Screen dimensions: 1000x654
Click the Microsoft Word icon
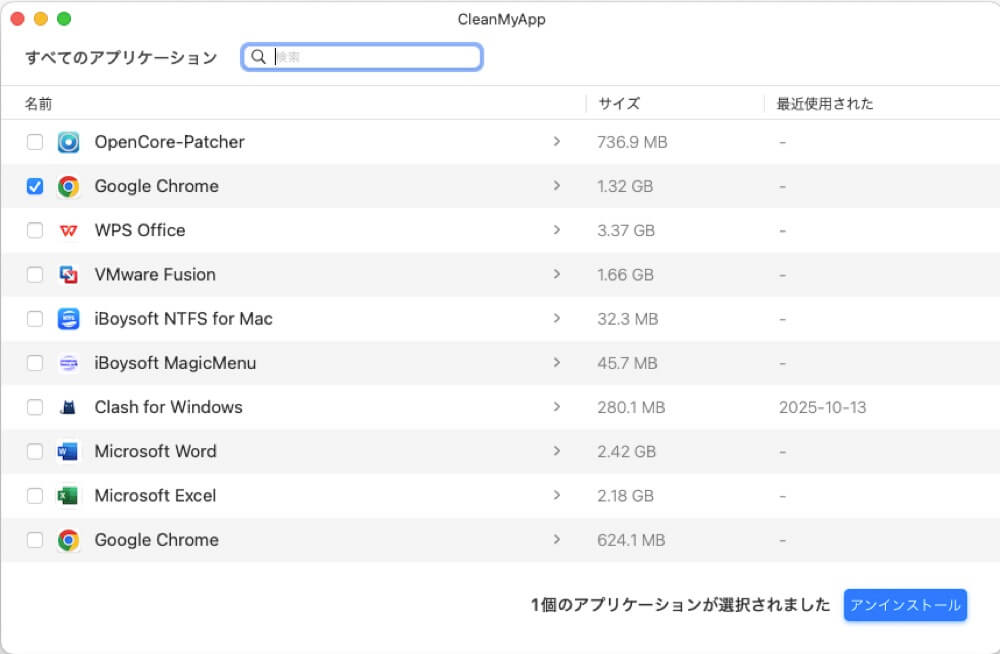click(68, 451)
